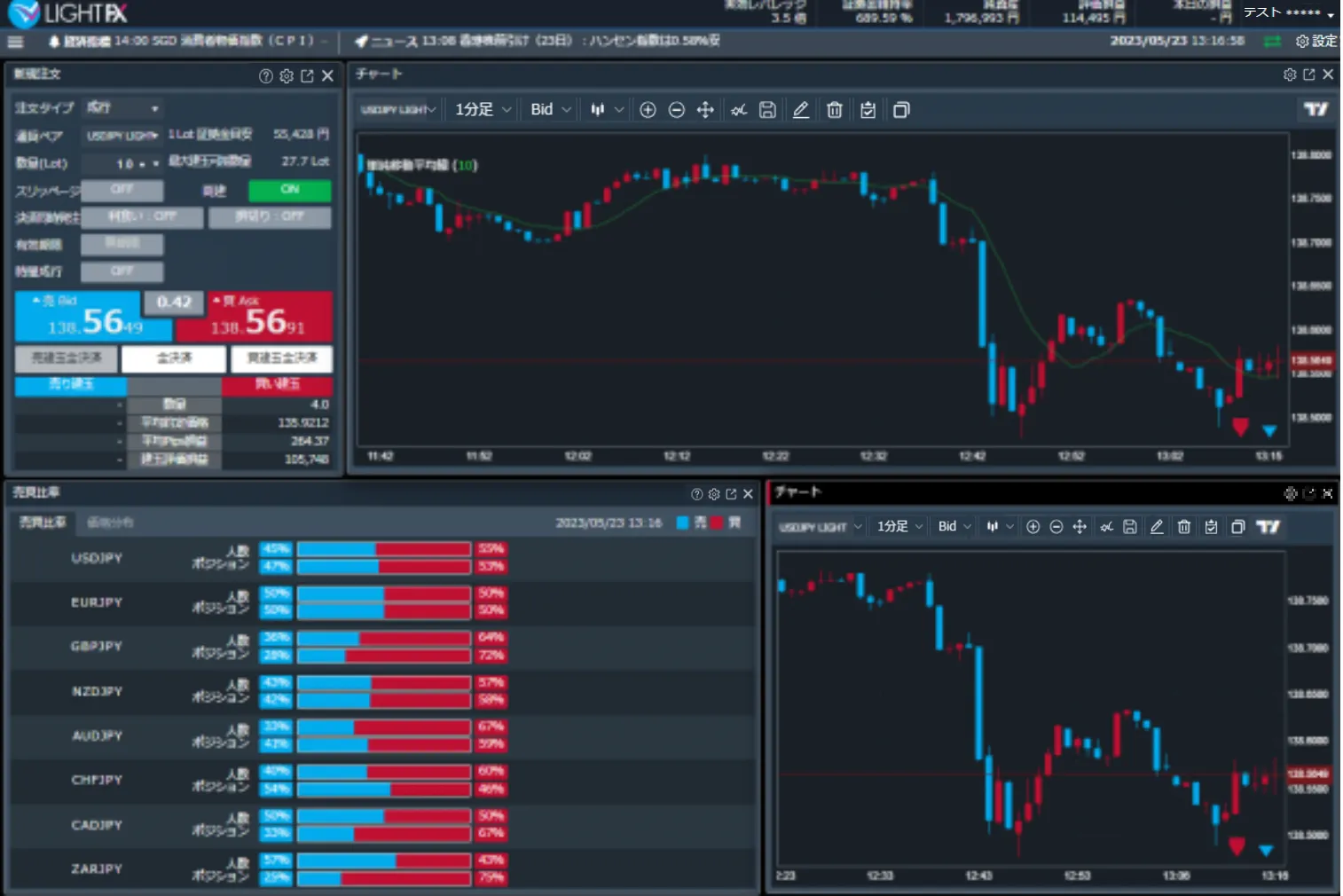Click the USDJPY position ratio bar
Viewport: 1343px width, 896px height.
[x=383, y=567]
